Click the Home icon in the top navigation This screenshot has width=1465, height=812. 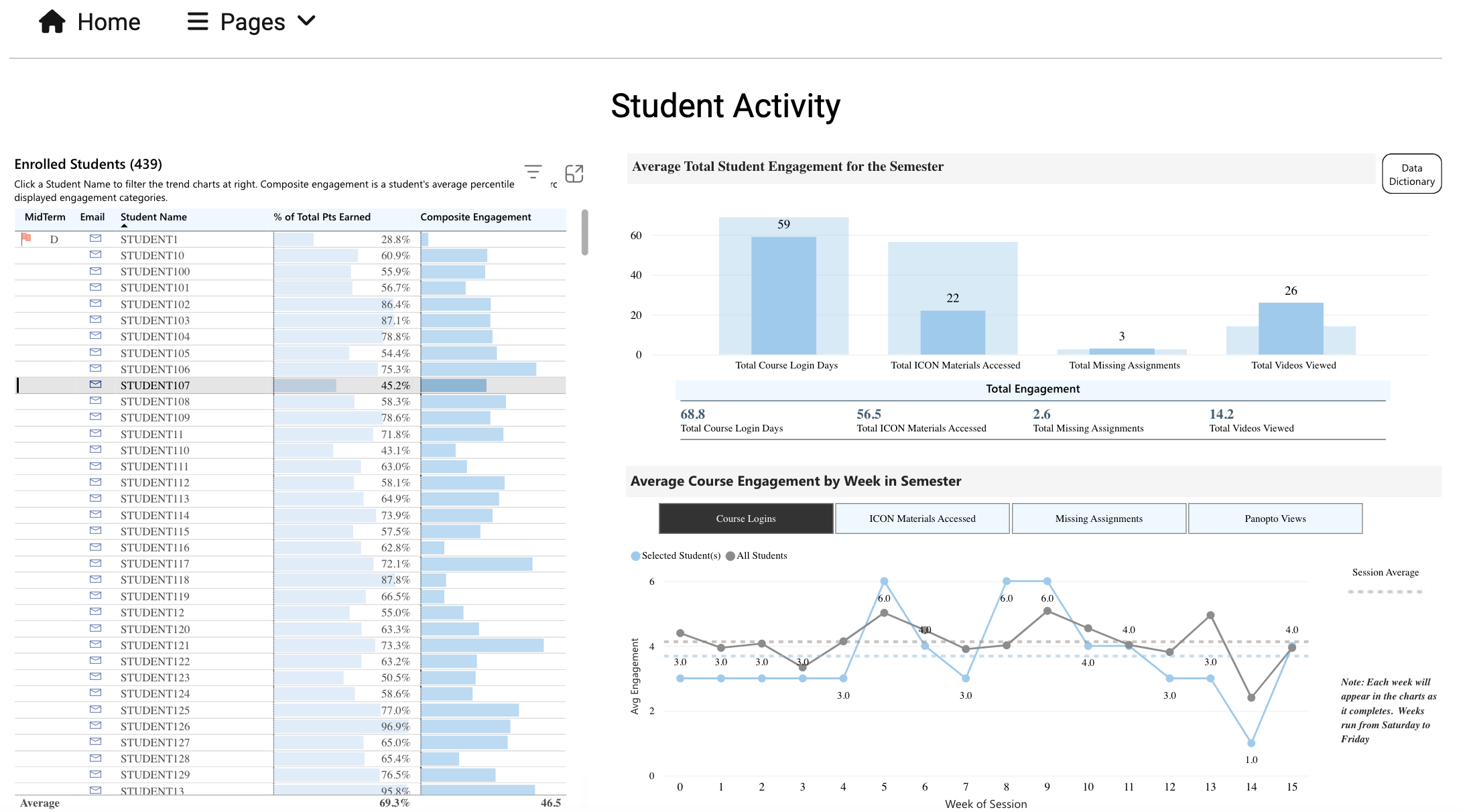click(x=52, y=21)
